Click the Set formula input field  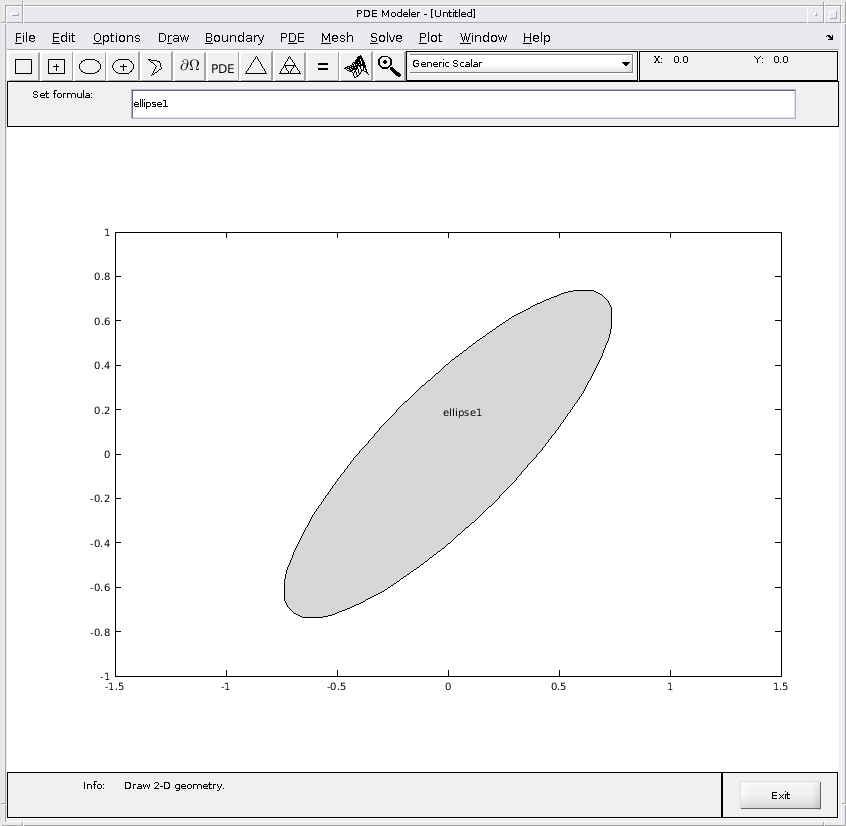coord(463,104)
